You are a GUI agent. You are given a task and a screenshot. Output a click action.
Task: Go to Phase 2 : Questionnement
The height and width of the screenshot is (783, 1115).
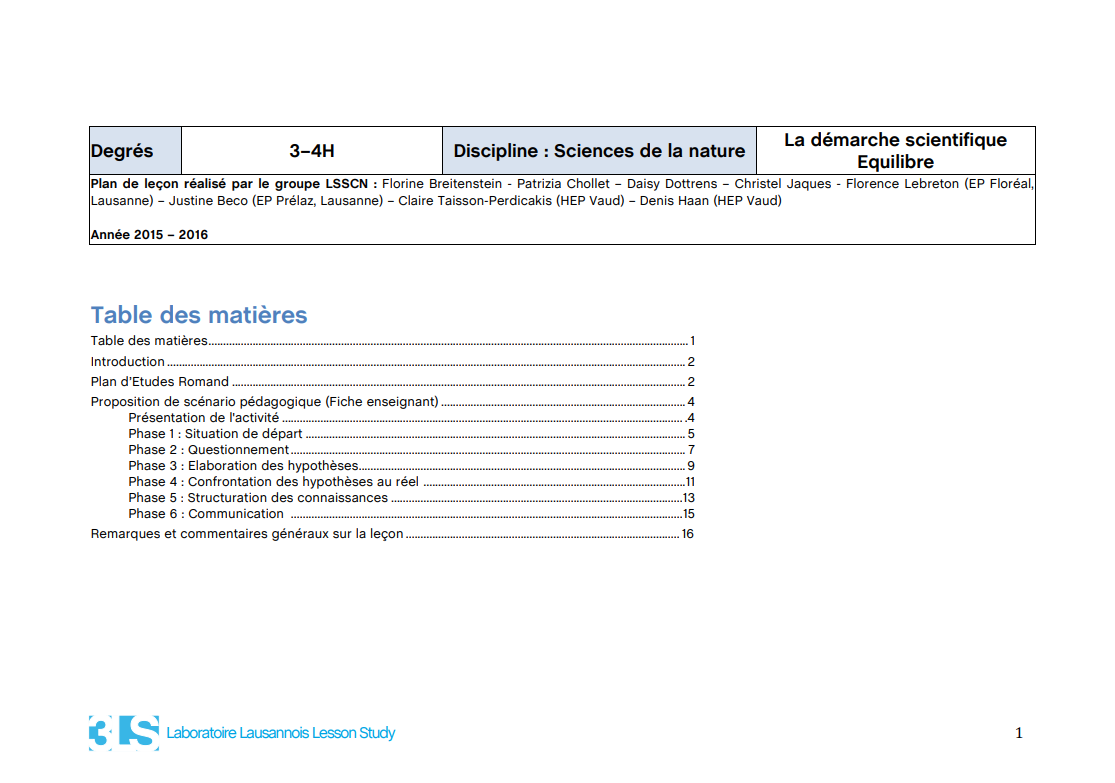(x=208, y=450)
